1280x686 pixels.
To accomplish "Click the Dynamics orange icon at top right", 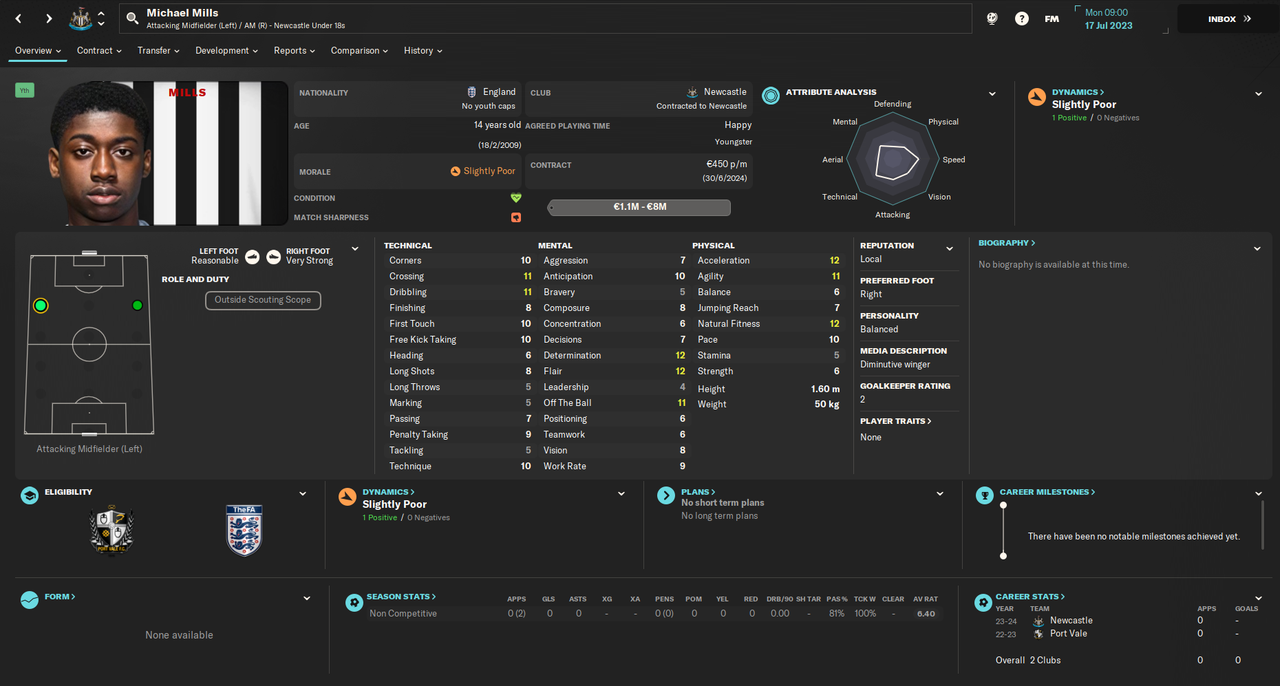I will [x=1037, y=97].
